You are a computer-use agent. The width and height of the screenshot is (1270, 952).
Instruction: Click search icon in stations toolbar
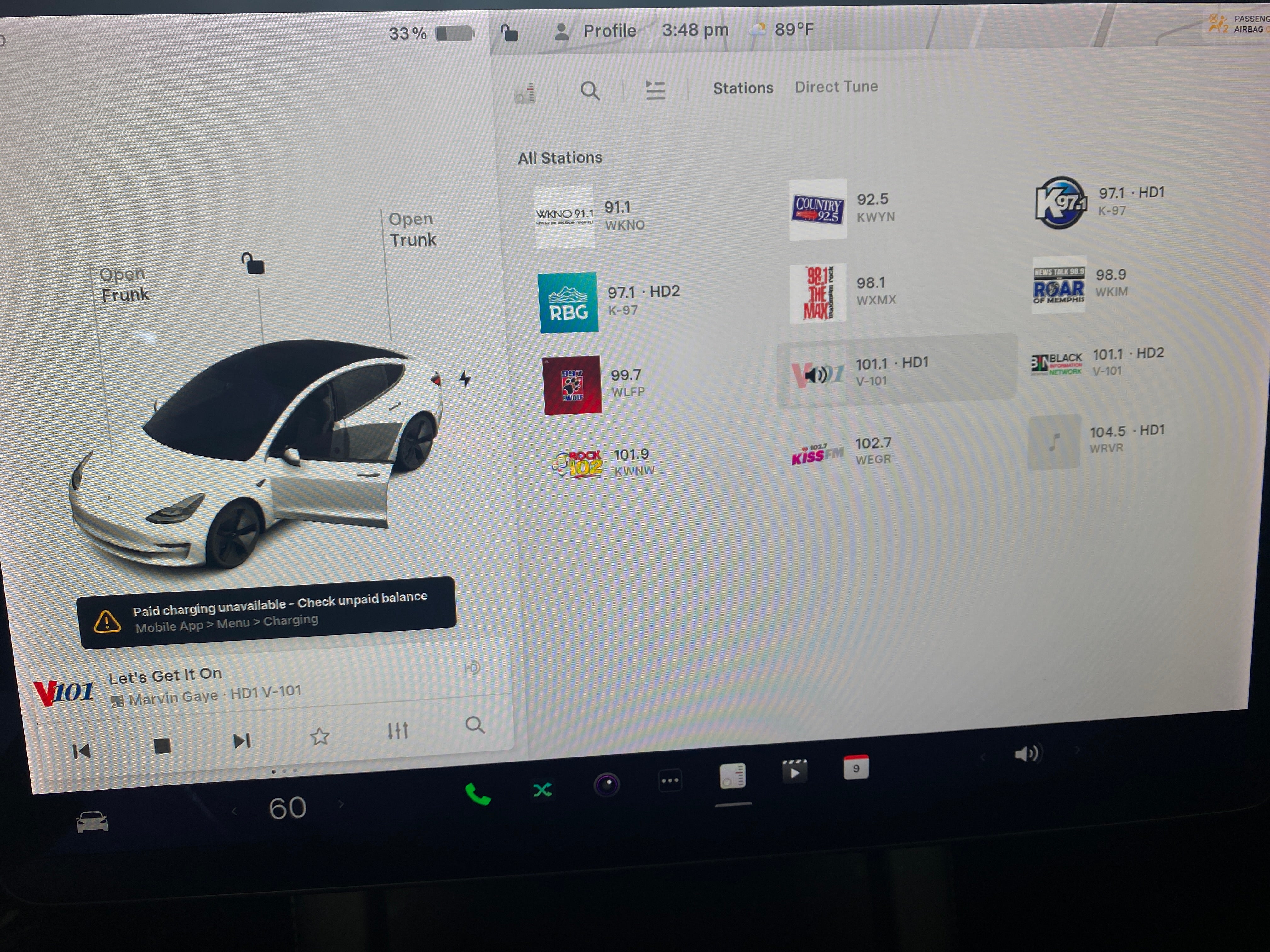[590, 91]
